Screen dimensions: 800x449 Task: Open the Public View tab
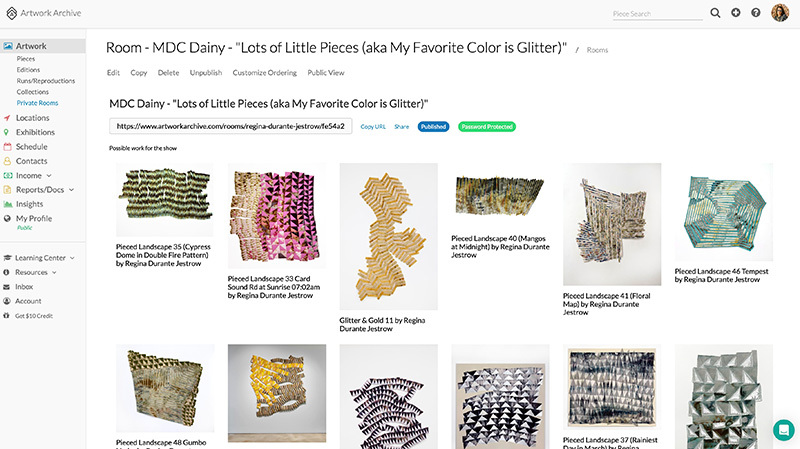[x=326, y=73]
